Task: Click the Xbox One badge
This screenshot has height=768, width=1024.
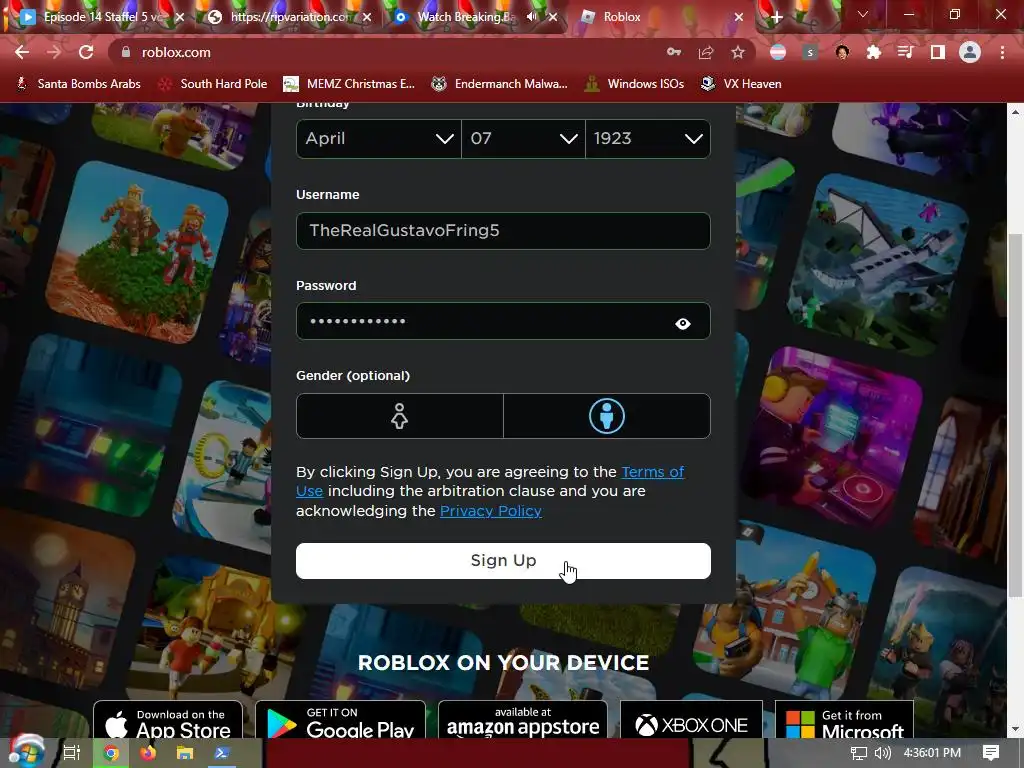Action: [x=692, y=720]
